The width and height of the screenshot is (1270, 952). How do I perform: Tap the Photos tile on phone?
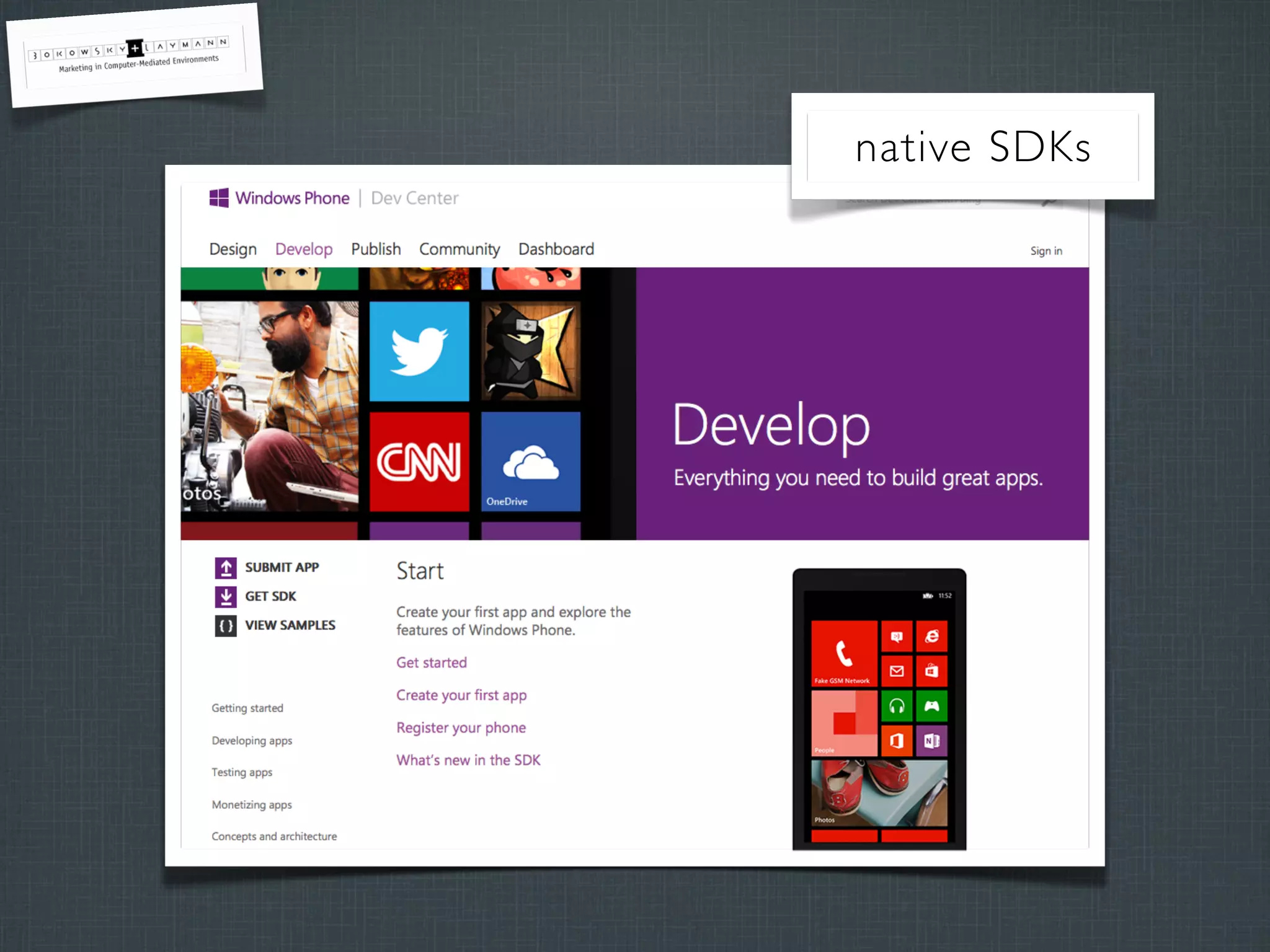879,793
